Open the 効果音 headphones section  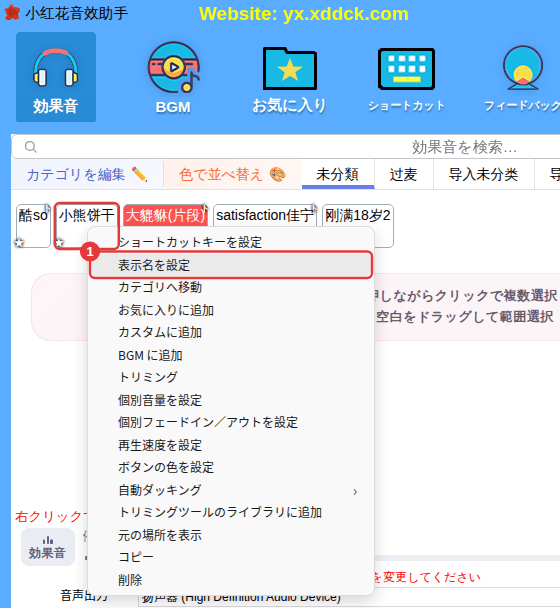point(56,77)
